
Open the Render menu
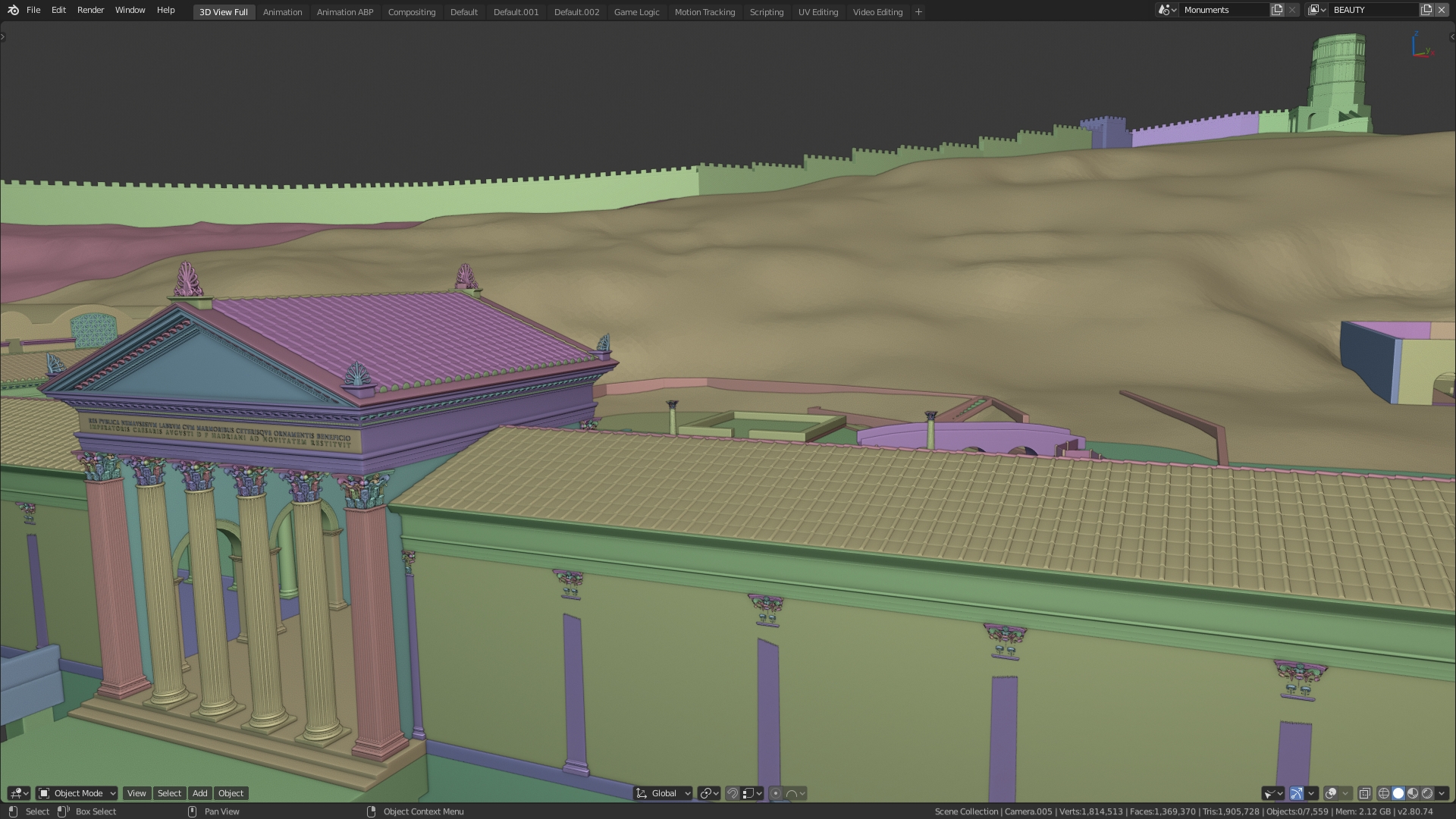tap(90, 10)
